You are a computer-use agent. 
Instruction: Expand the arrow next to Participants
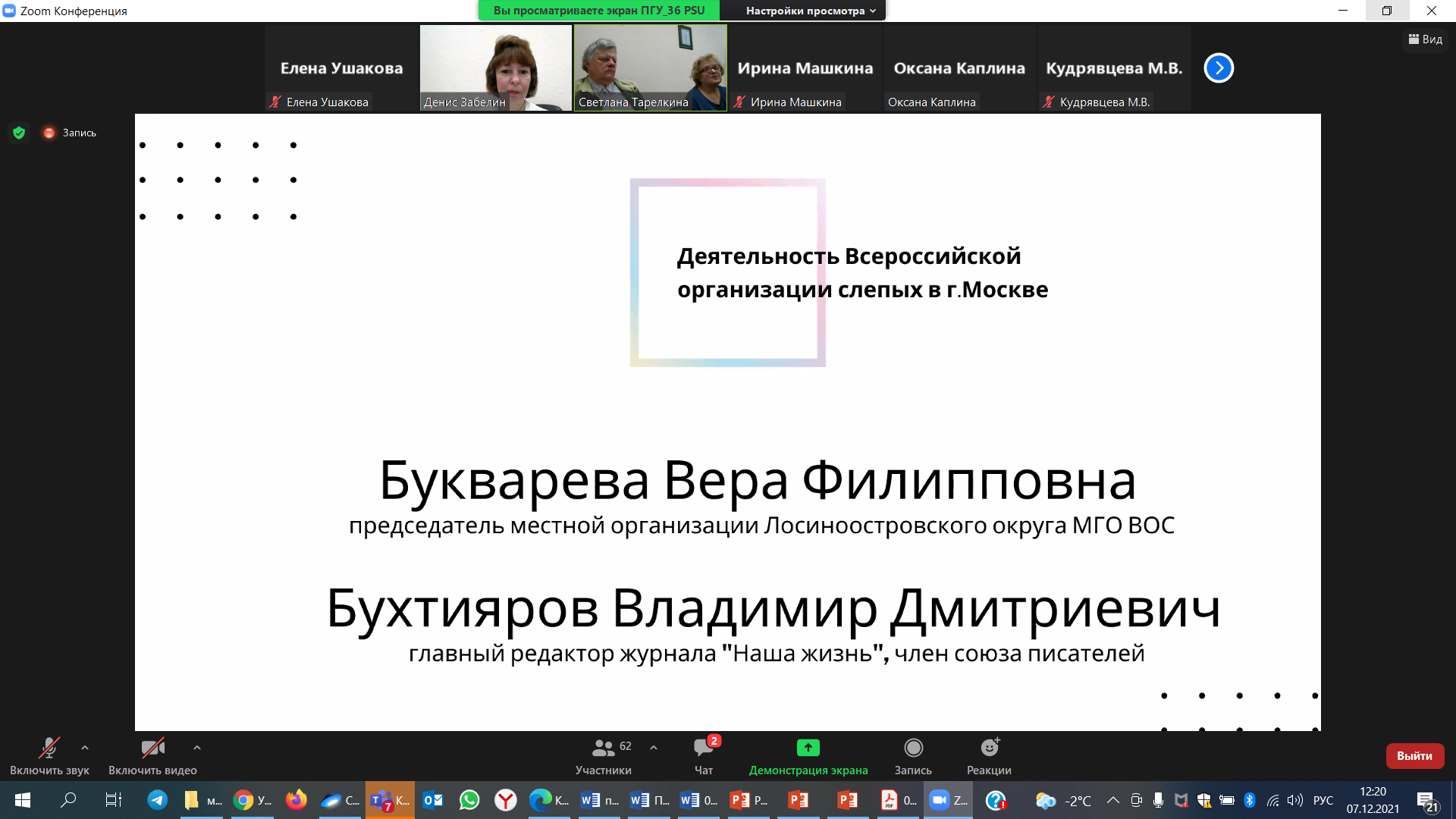point(654,748)
